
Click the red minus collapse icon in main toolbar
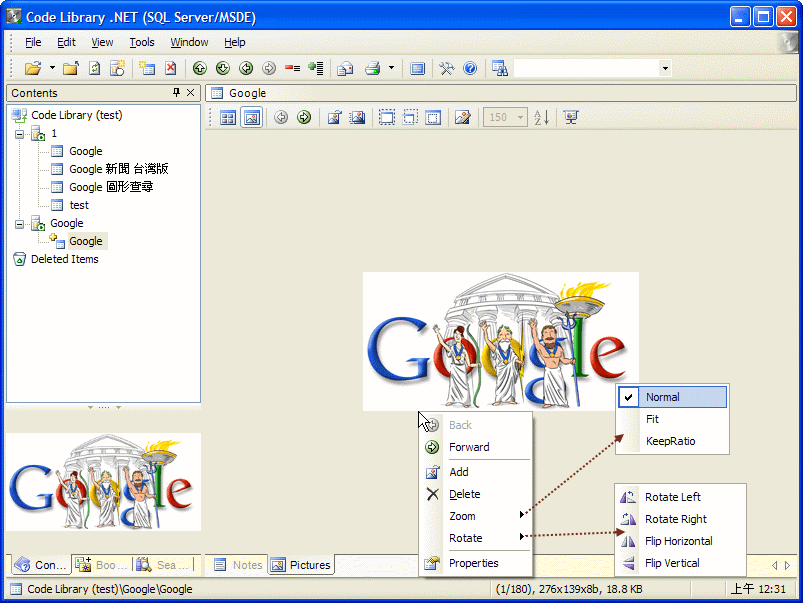point(292,68)
